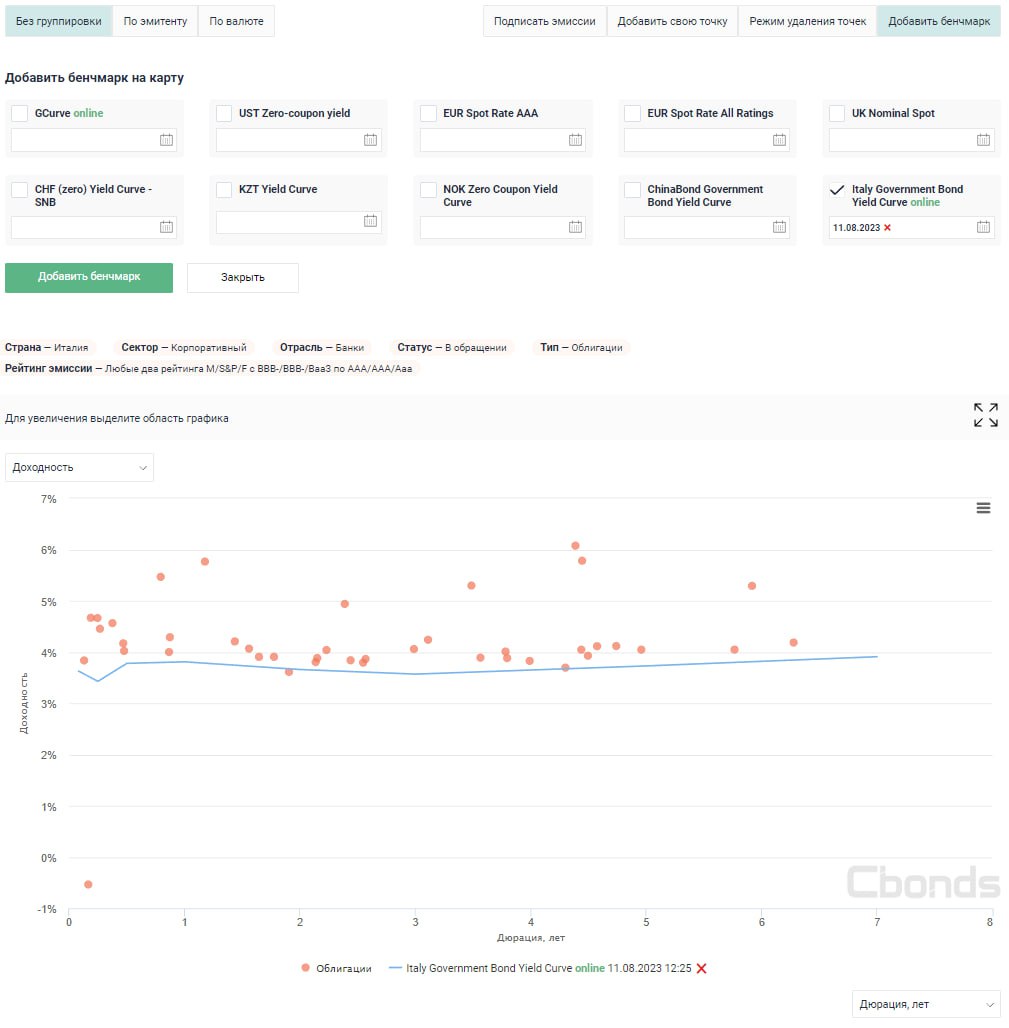The width and height of the screenshot is (1009, 1028).
Task: Click Сектор – Корпоративный filter tag
Action: click(184, 347)
